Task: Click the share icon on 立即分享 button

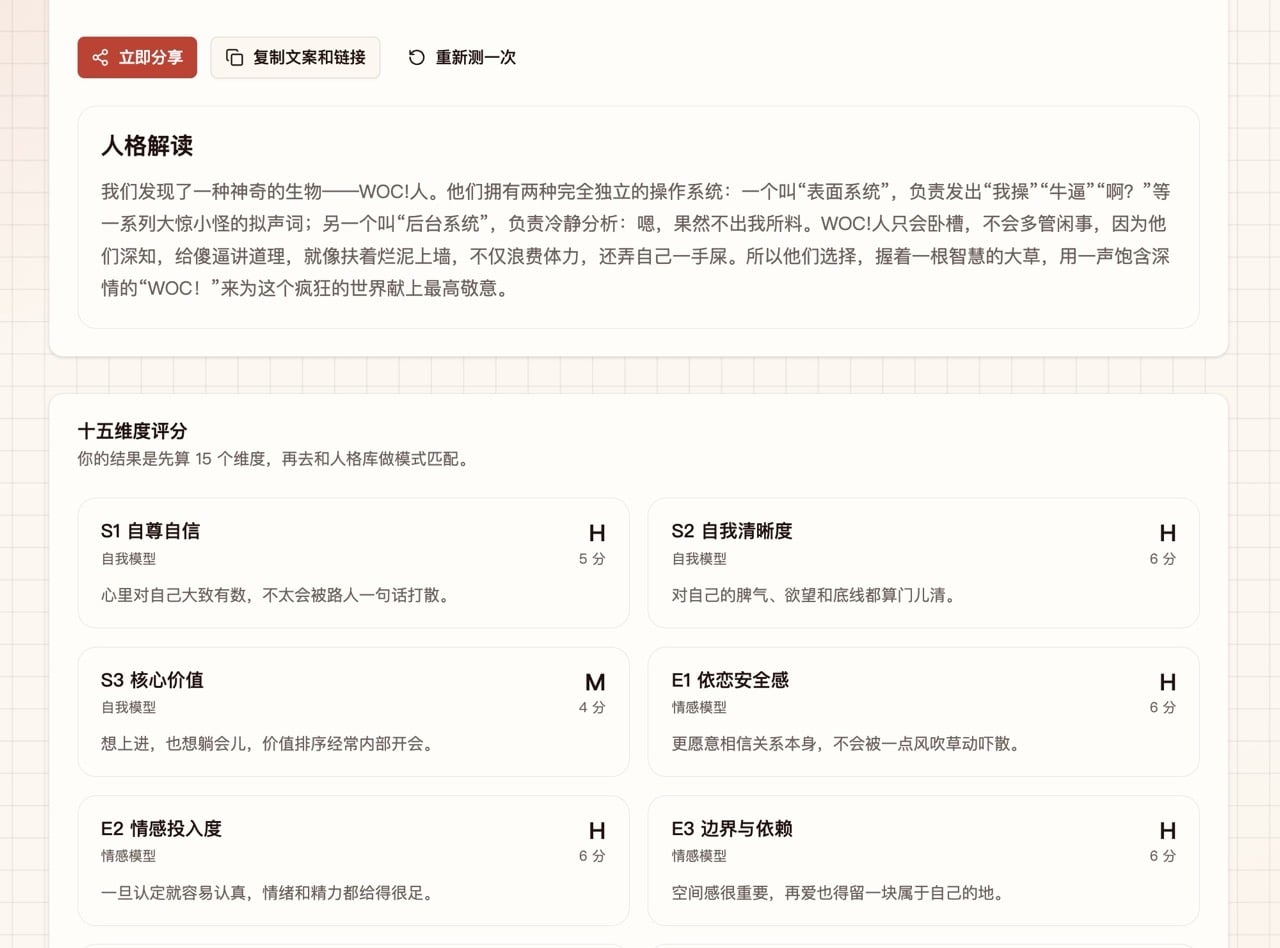Action: point(98,57)
